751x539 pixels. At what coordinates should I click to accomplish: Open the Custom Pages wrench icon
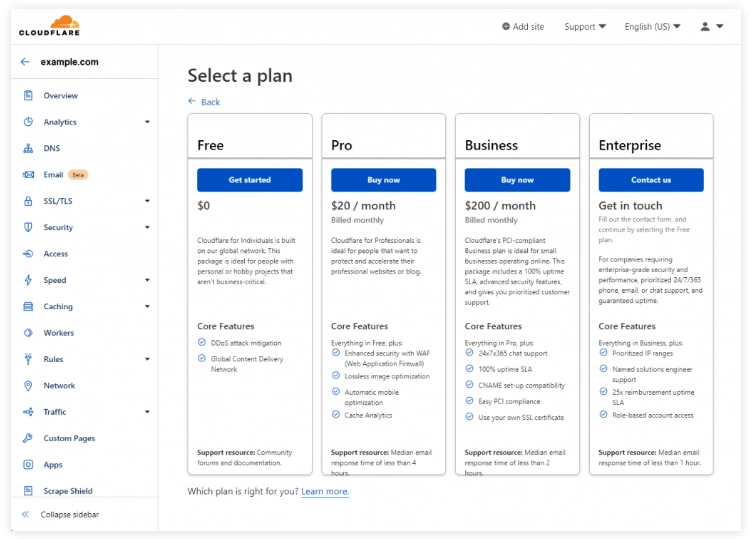click(x=28, y=438)
